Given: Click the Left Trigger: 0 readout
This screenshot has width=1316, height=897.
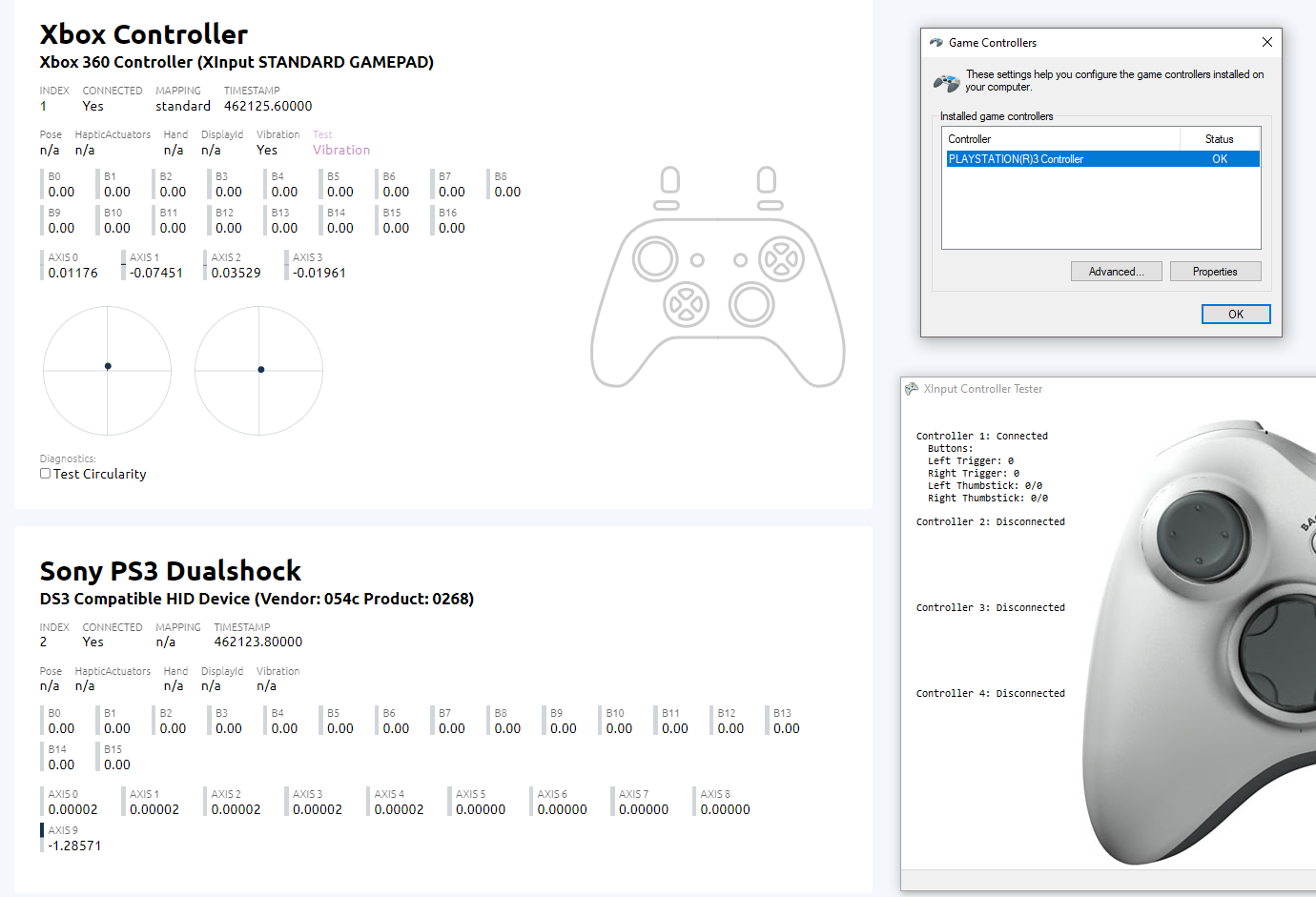Looking at the screenshot, I should pos(971,460).
